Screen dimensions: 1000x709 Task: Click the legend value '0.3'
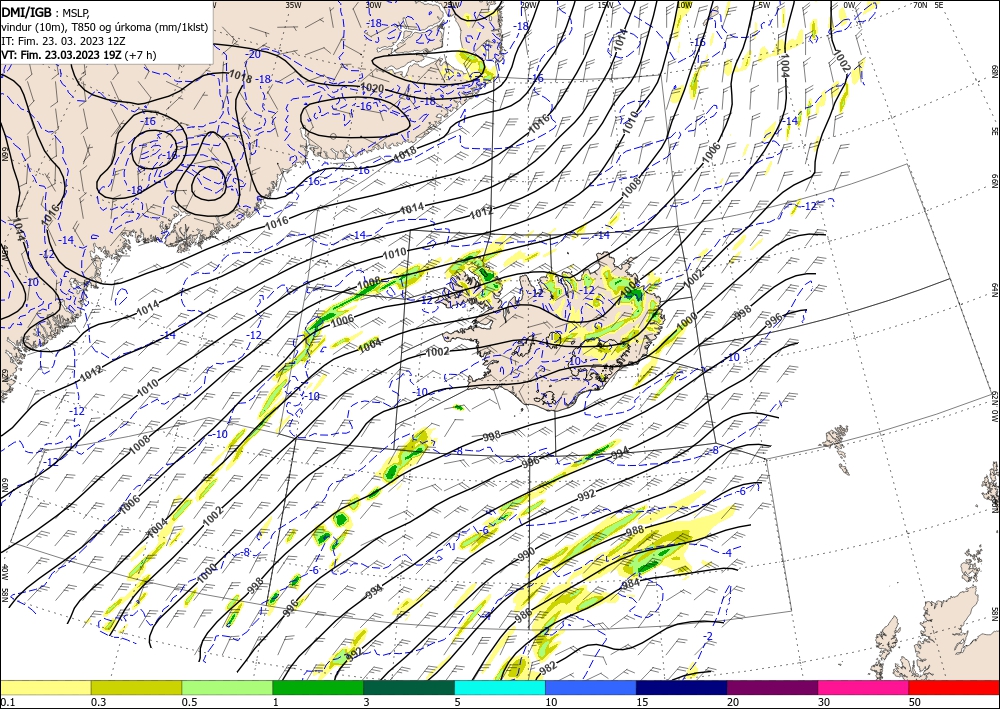tap(98, 702)
